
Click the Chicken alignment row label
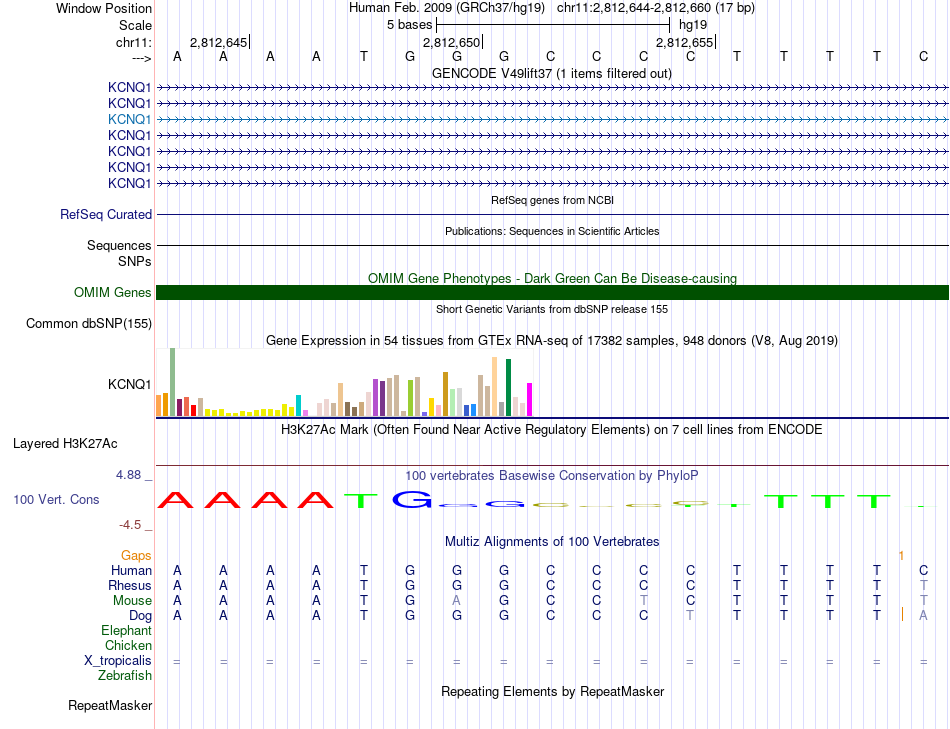point(128,645)
